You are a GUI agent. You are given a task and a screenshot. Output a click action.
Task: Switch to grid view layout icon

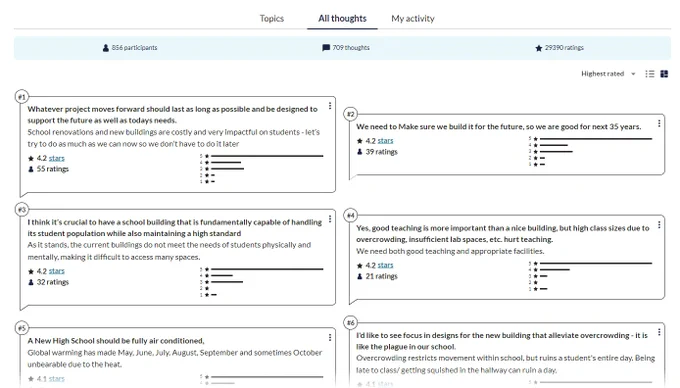[x=664, y=74]
